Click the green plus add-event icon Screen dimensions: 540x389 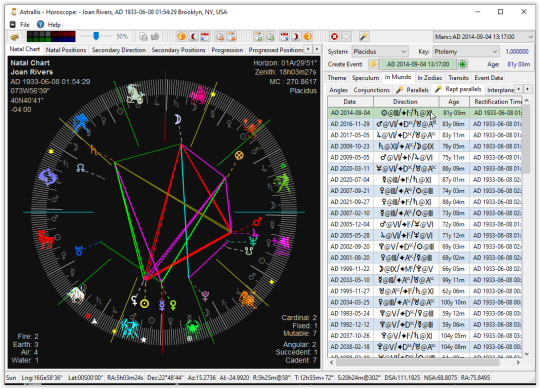tap(463, 64)
